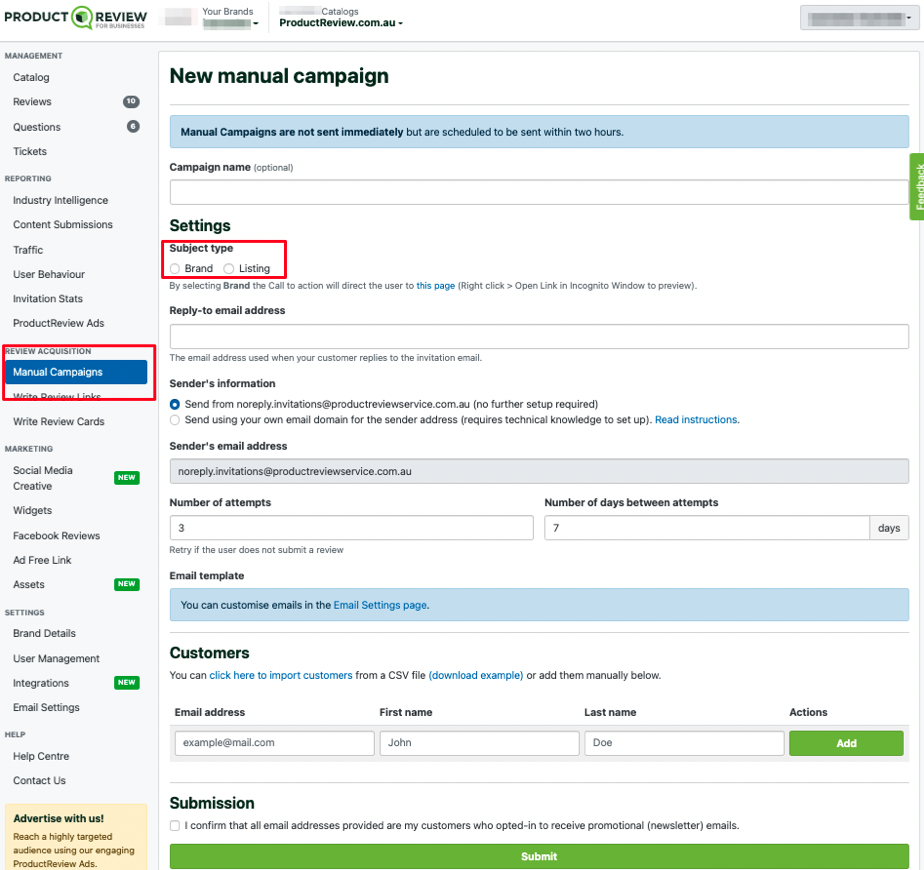Focus the Reply-to email address field
Viewport: 924px width, 870px height.
click(x=539, y=337)
